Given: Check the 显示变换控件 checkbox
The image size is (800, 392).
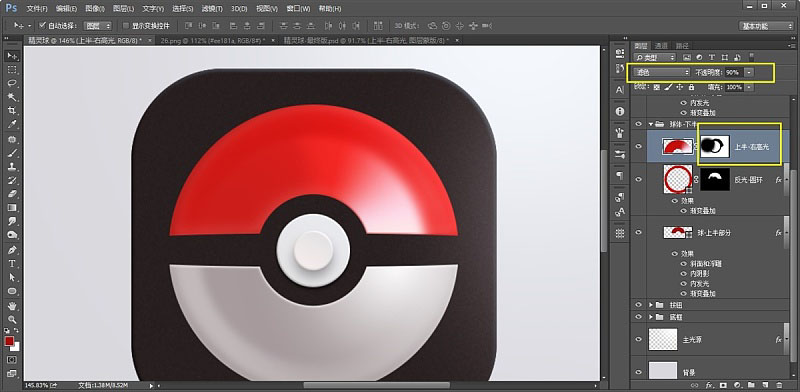Looking at the screenshot, I should coord(126,25).
